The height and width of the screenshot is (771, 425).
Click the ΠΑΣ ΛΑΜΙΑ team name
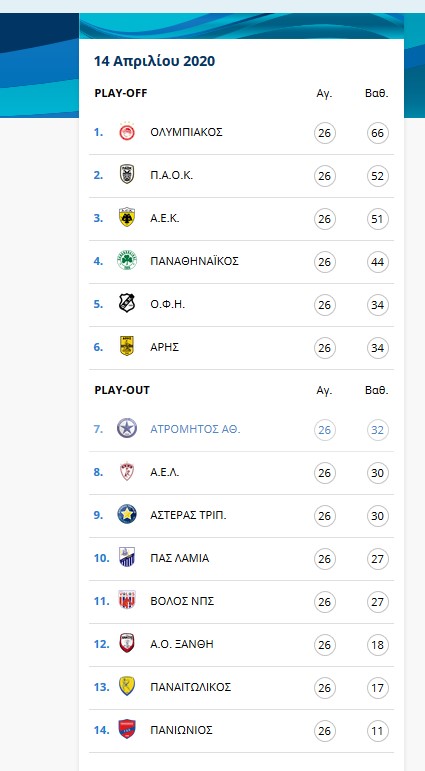point(180,558)
